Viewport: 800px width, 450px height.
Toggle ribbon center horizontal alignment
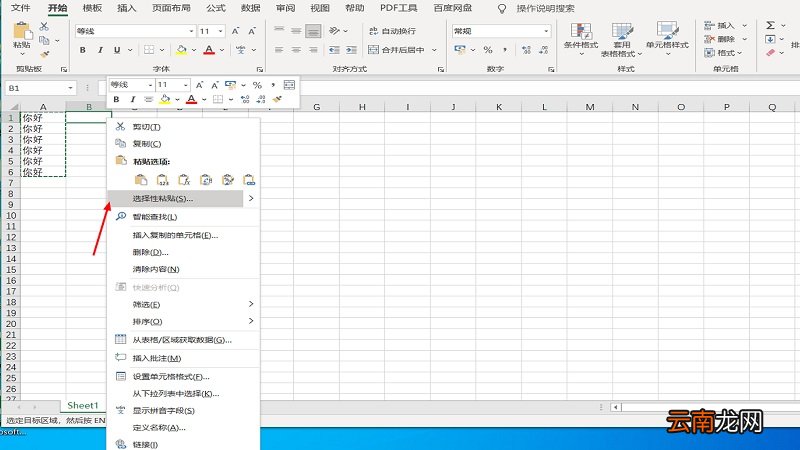point(296,49)
